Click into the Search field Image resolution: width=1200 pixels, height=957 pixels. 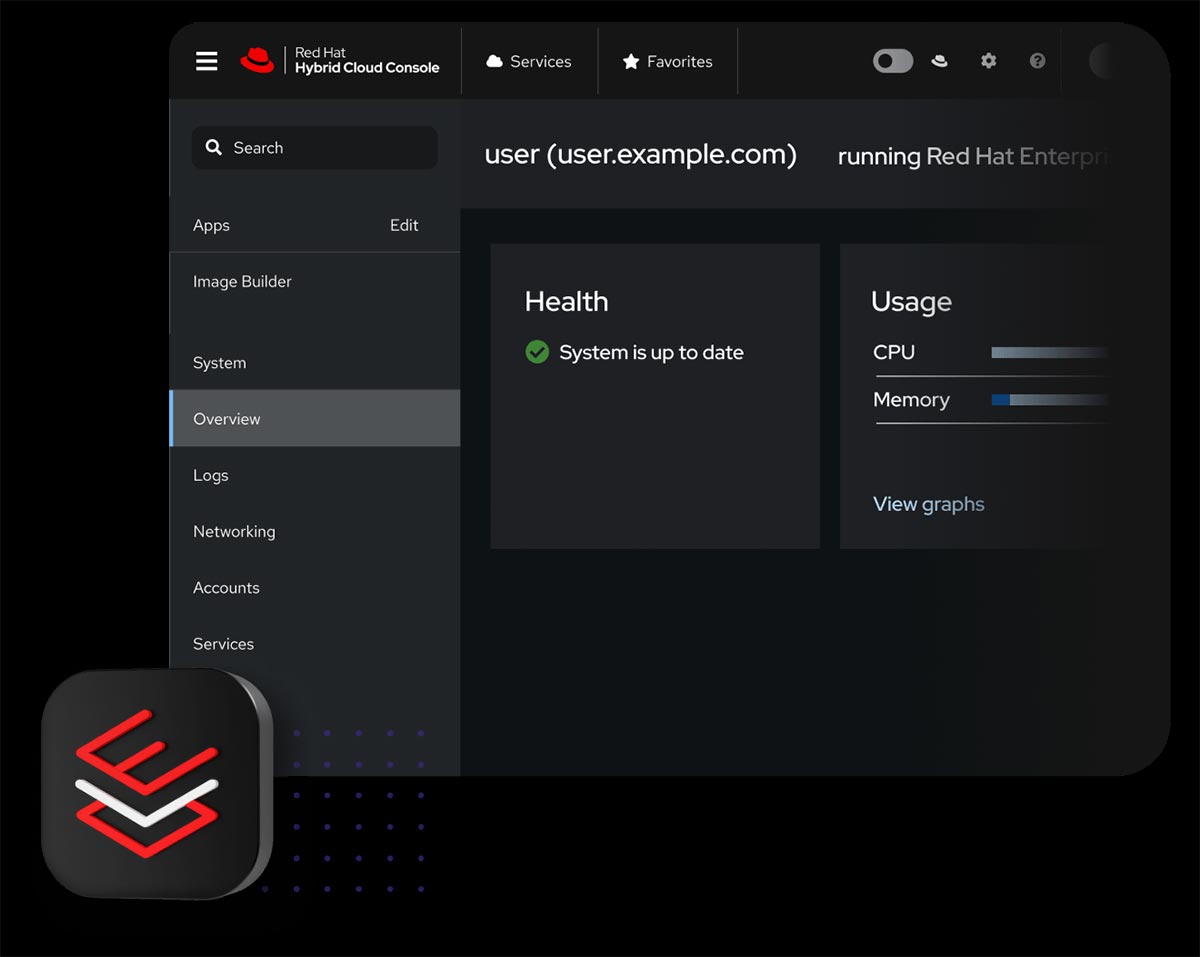(315, 148)
